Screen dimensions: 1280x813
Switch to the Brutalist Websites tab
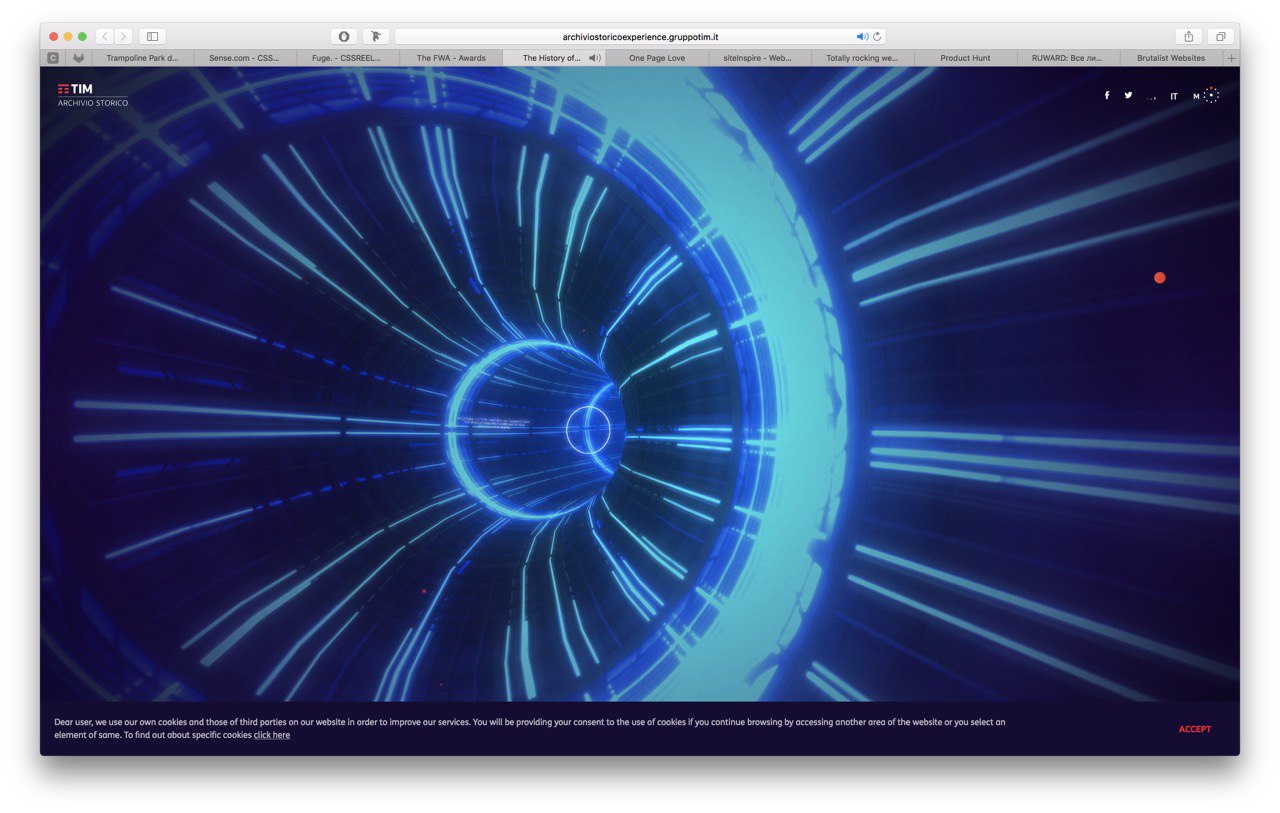coord(1171,58)
